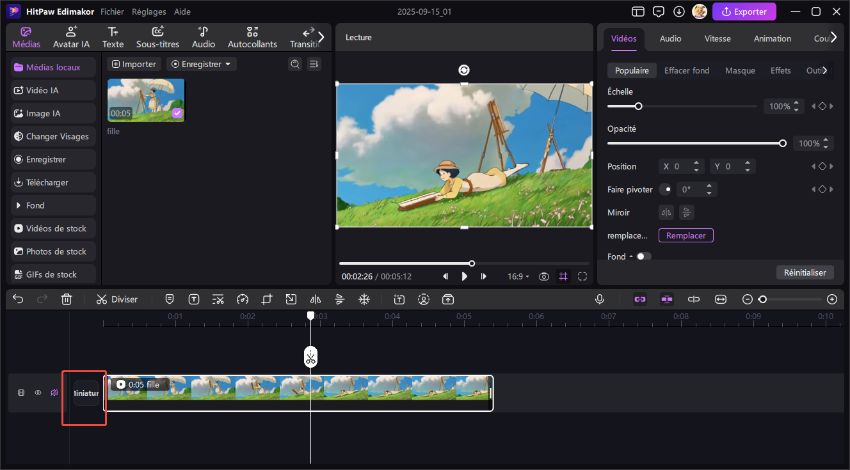
Task: Click the Exporter button
Action: point(743,11)
